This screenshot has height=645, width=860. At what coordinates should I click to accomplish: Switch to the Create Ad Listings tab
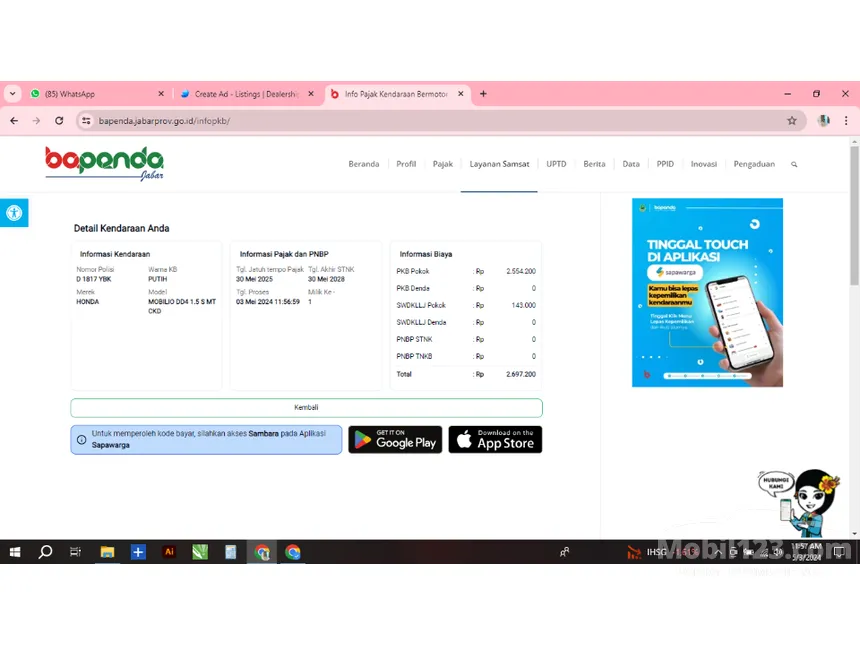(244, 94)
